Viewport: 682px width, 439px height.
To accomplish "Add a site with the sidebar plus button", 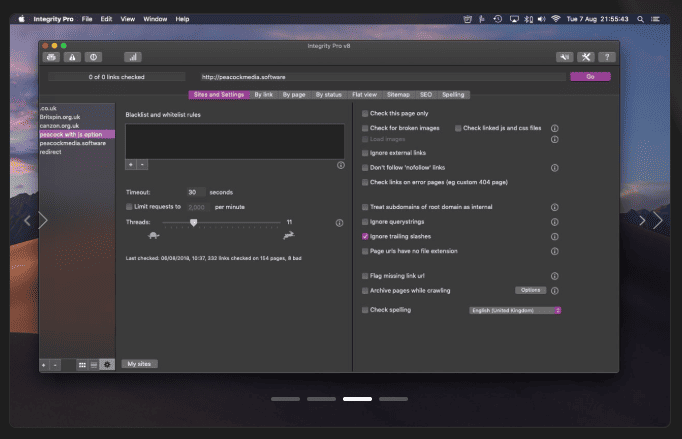I will point(44,365).
